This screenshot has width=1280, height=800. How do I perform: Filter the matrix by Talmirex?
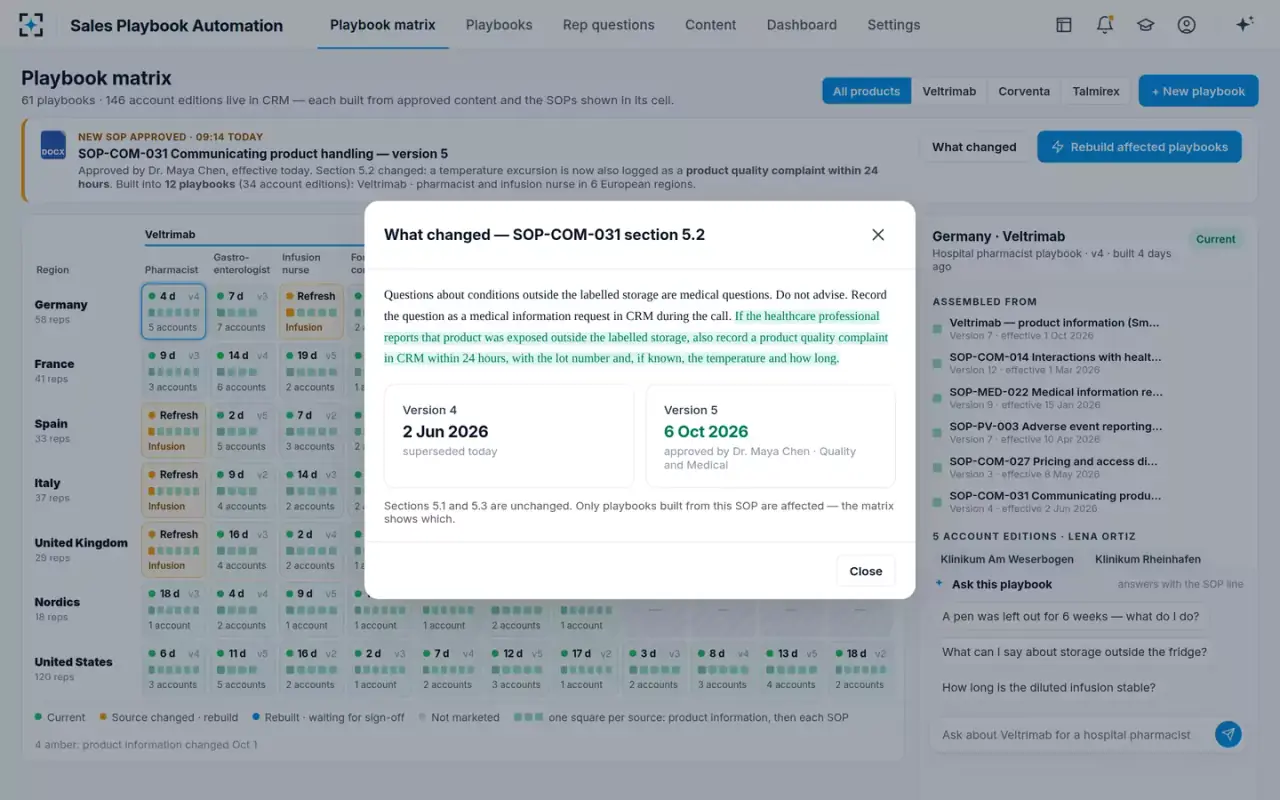tap(1096, 91)
